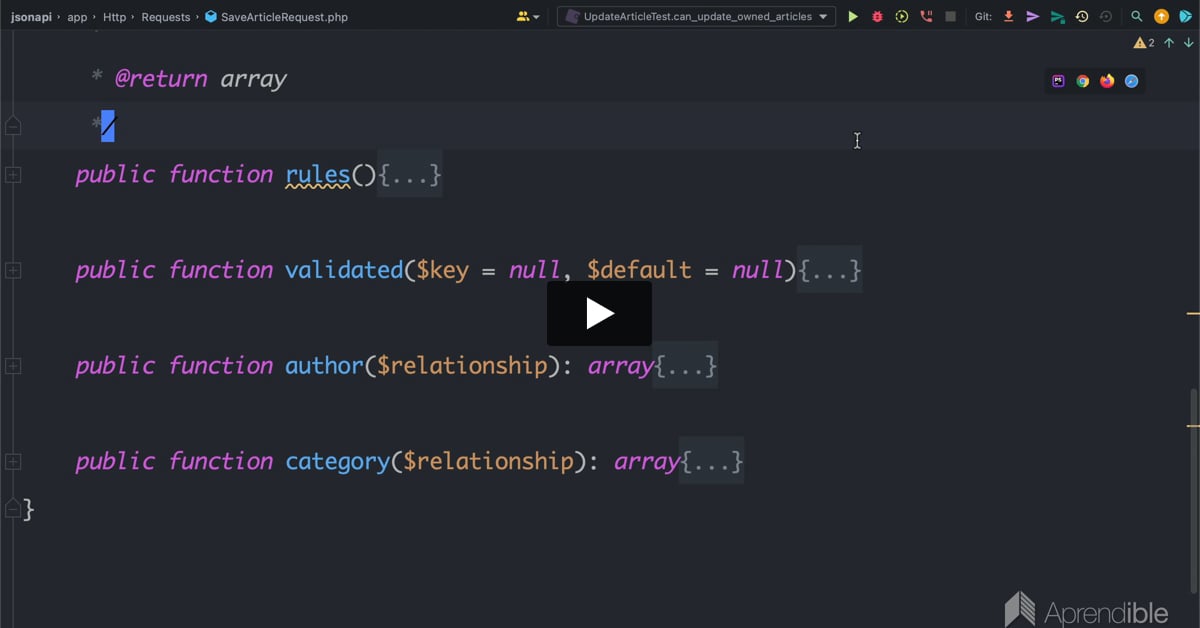Run the test with green Run icon
The image size is (1200, 628).
853,17
